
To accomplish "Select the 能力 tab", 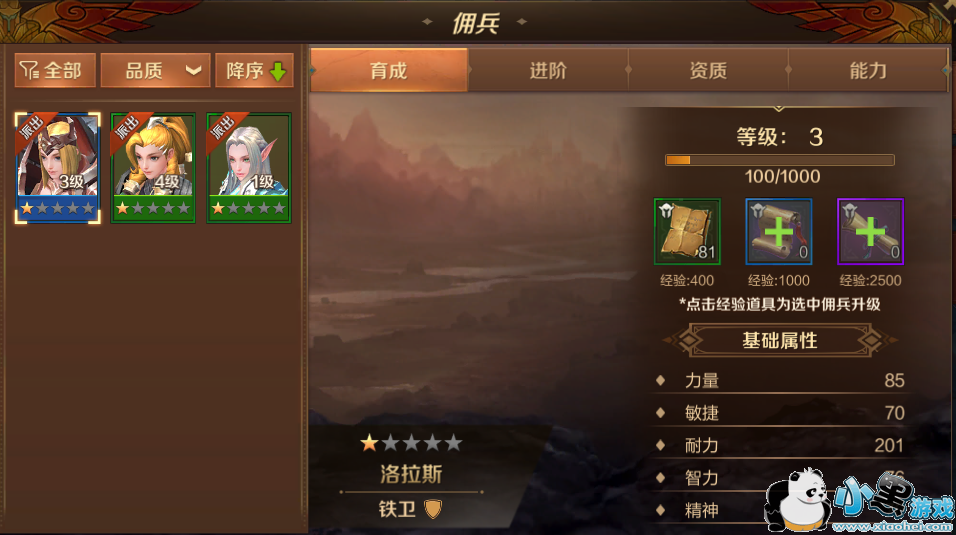I will pyautogui.click(x=868, y=71).
